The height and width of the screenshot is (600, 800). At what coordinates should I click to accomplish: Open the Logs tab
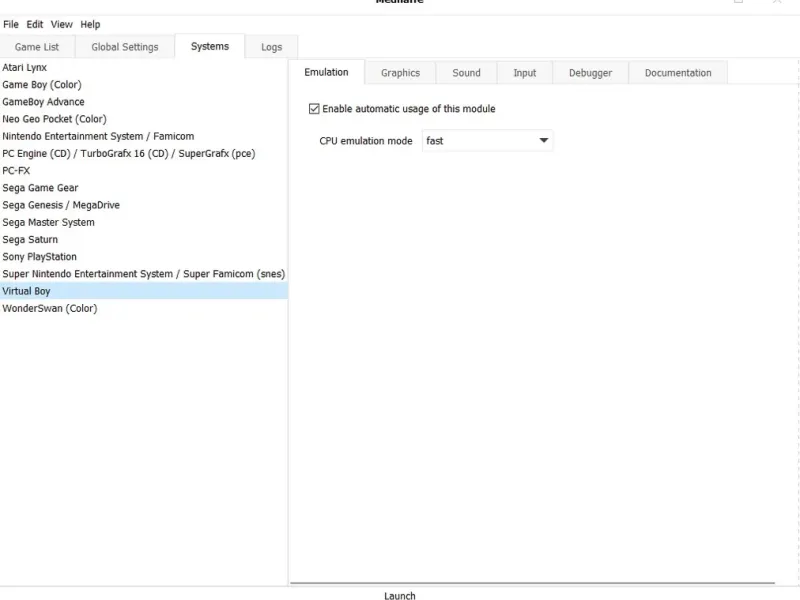click(x=271, y=47)
